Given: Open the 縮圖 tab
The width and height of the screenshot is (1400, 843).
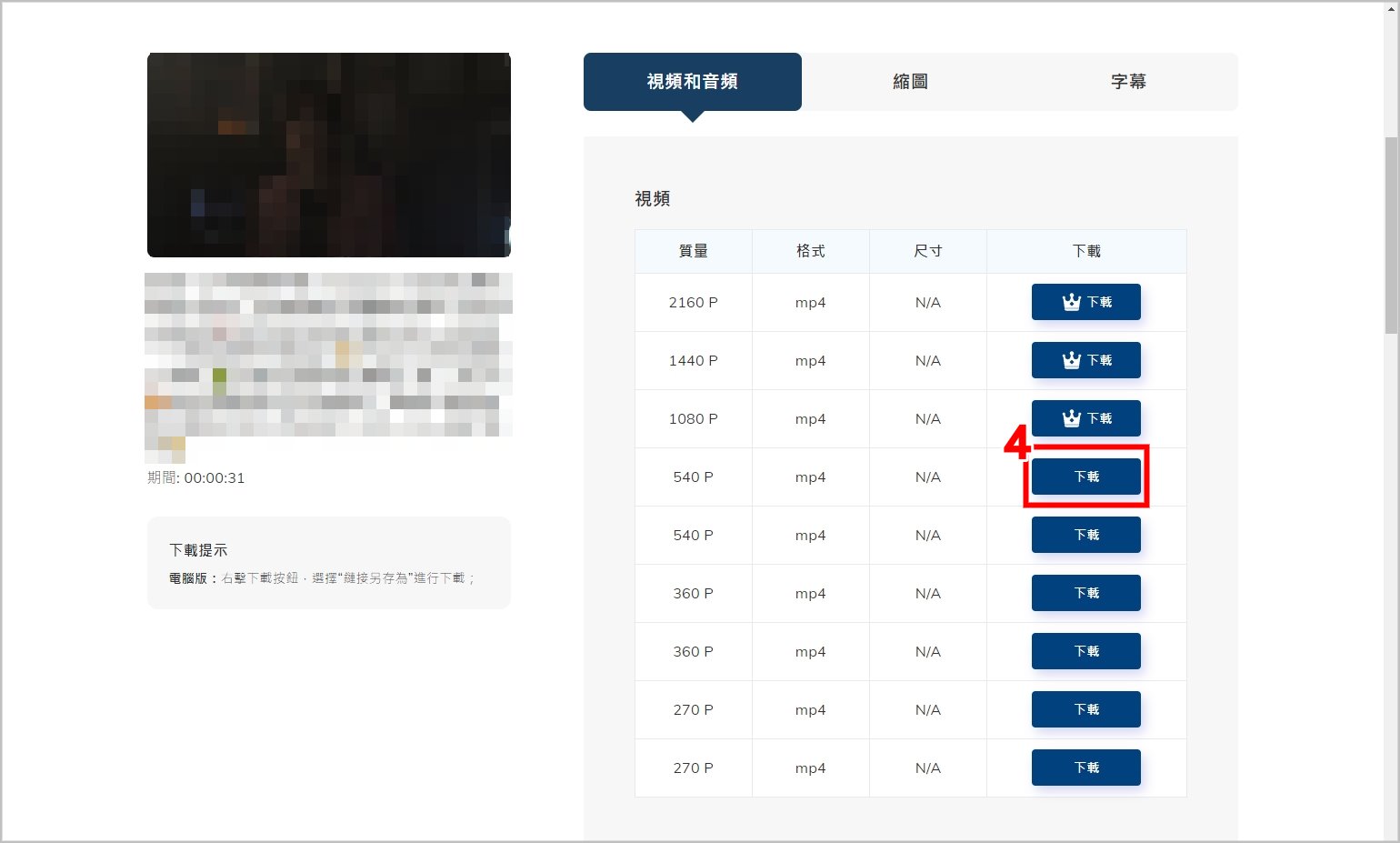Looking at the screenshot, I should (910, 82).
